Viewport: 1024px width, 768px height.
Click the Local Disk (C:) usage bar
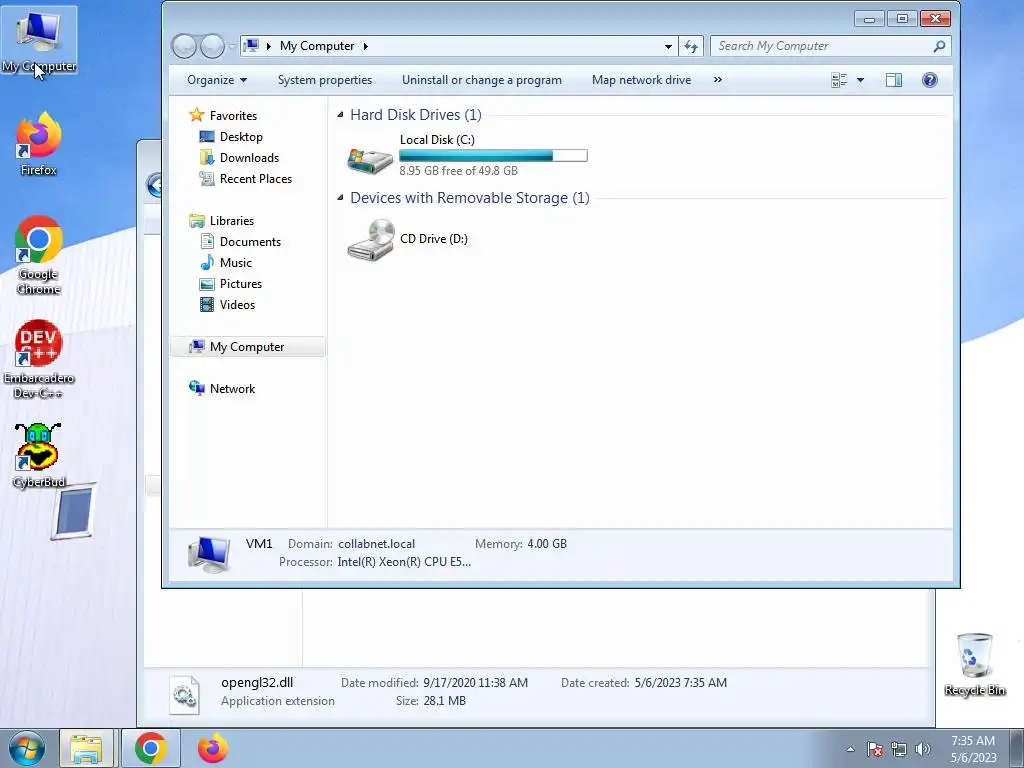[493, 155]
